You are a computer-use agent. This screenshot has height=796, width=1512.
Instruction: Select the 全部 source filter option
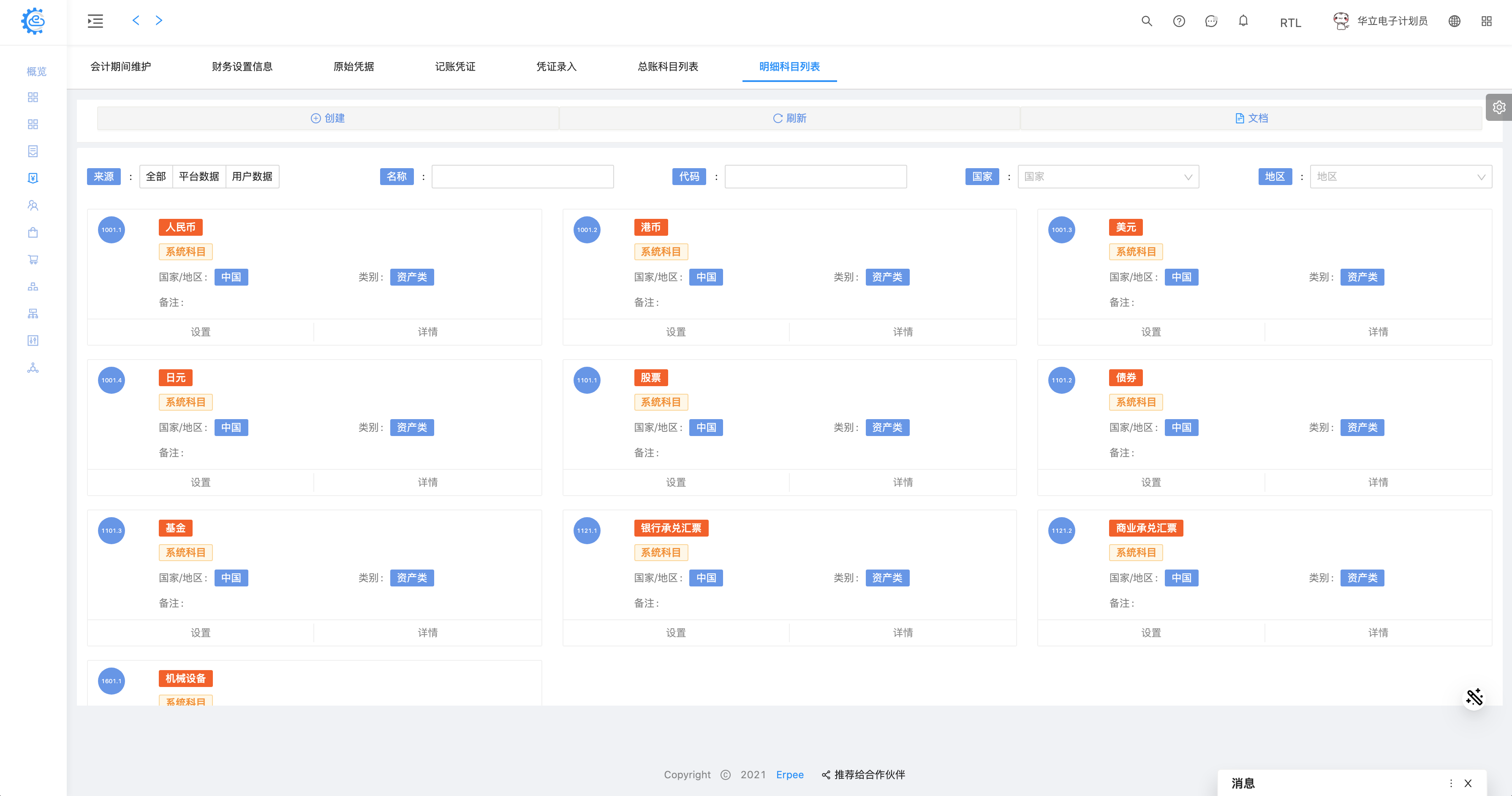pos(156,176)
